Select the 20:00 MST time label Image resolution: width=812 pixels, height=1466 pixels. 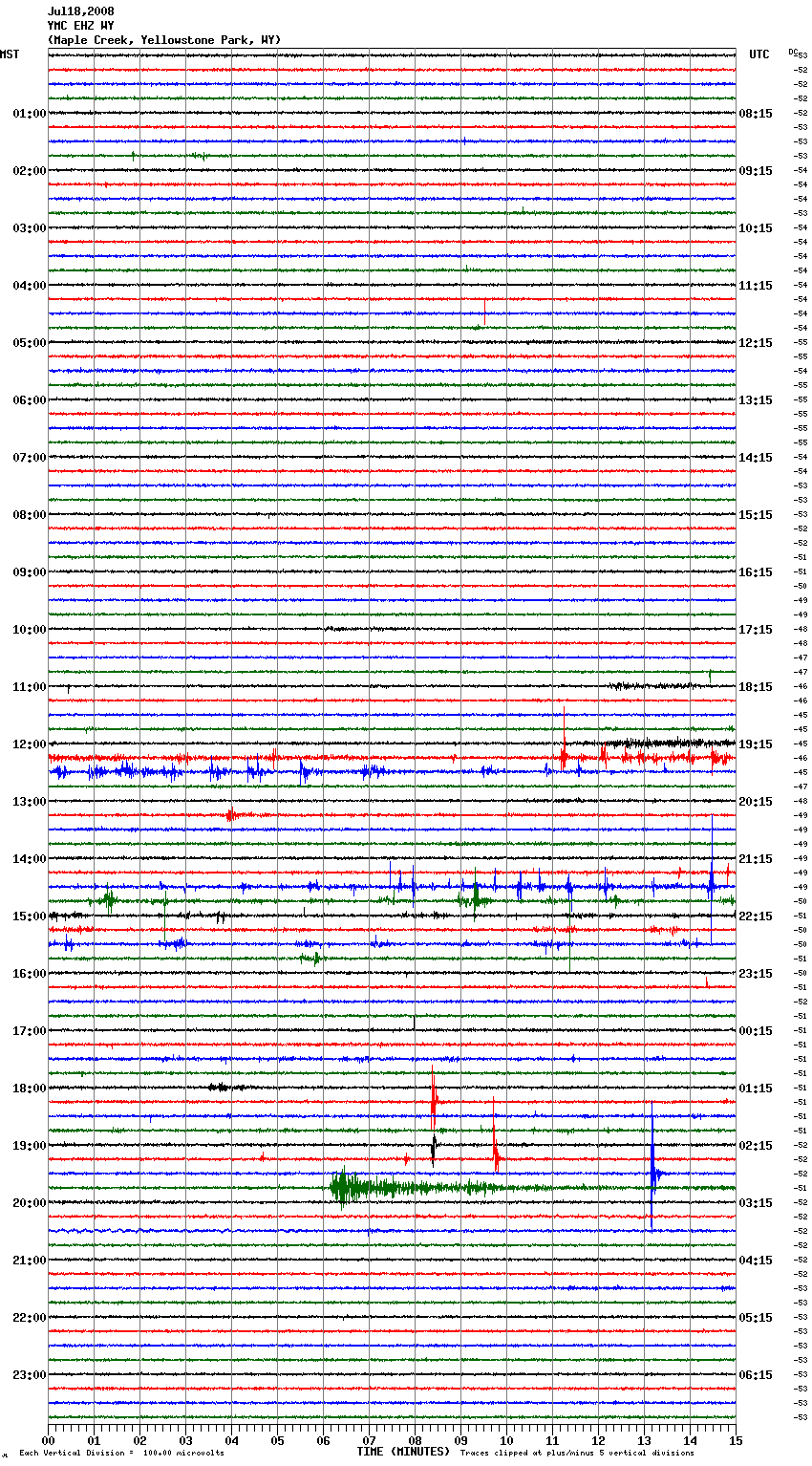(x=30, y=1203)
